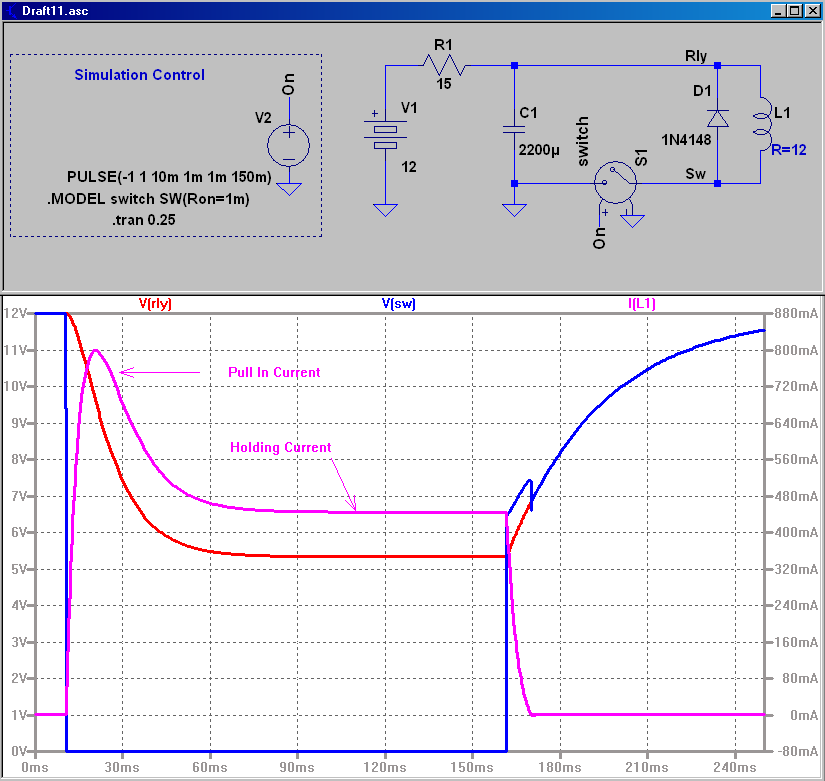Click the ground symbol under C1
The image size is (825, 781).
[514, 210]
